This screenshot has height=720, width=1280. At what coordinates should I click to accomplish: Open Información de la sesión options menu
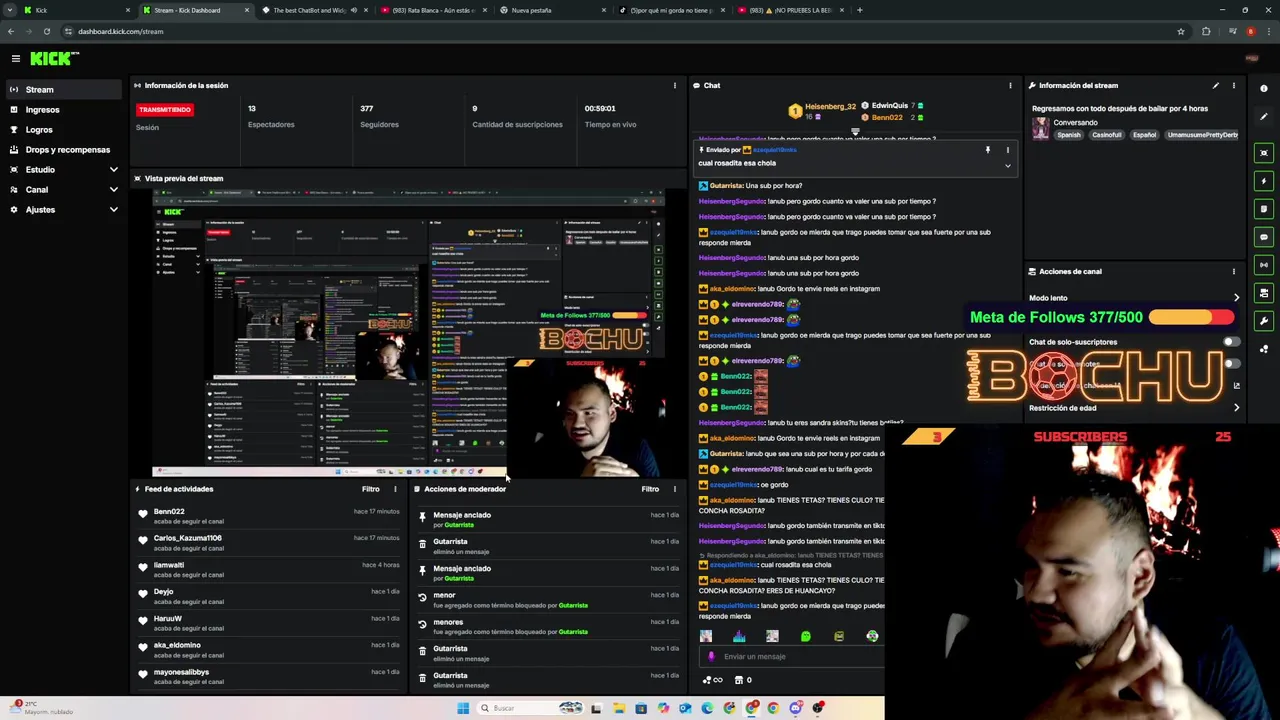674,85
